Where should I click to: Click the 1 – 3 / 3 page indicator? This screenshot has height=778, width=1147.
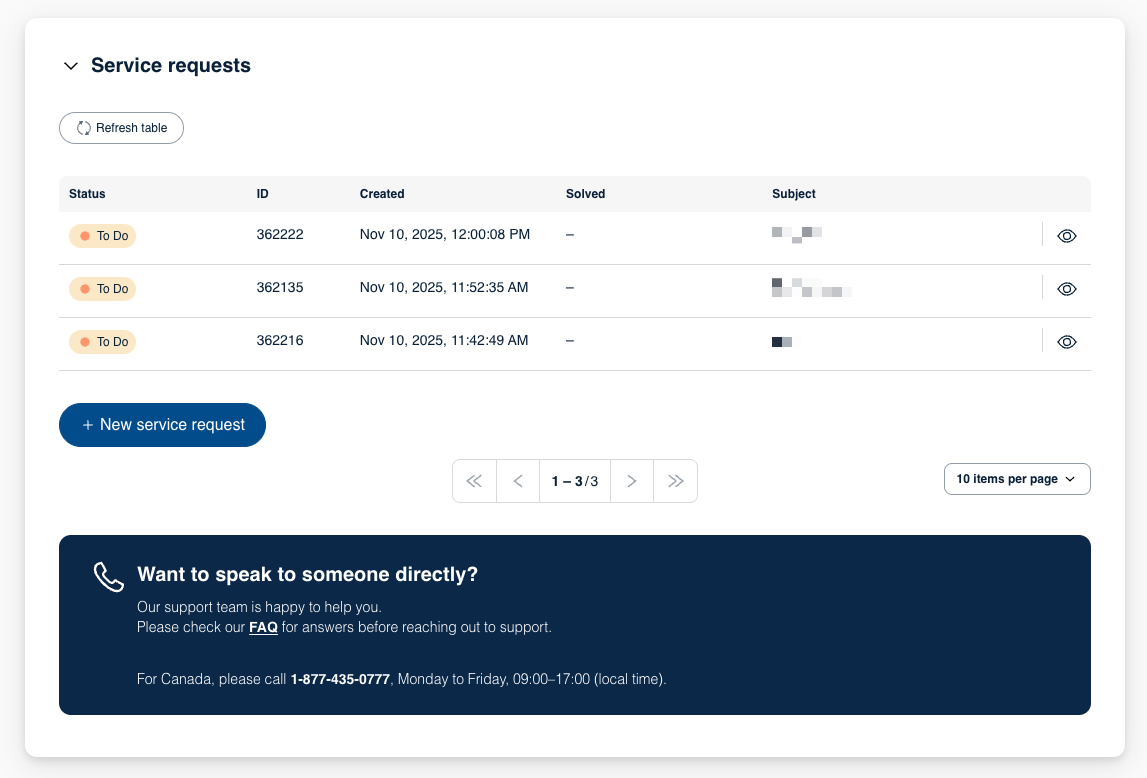pos(574,481)
